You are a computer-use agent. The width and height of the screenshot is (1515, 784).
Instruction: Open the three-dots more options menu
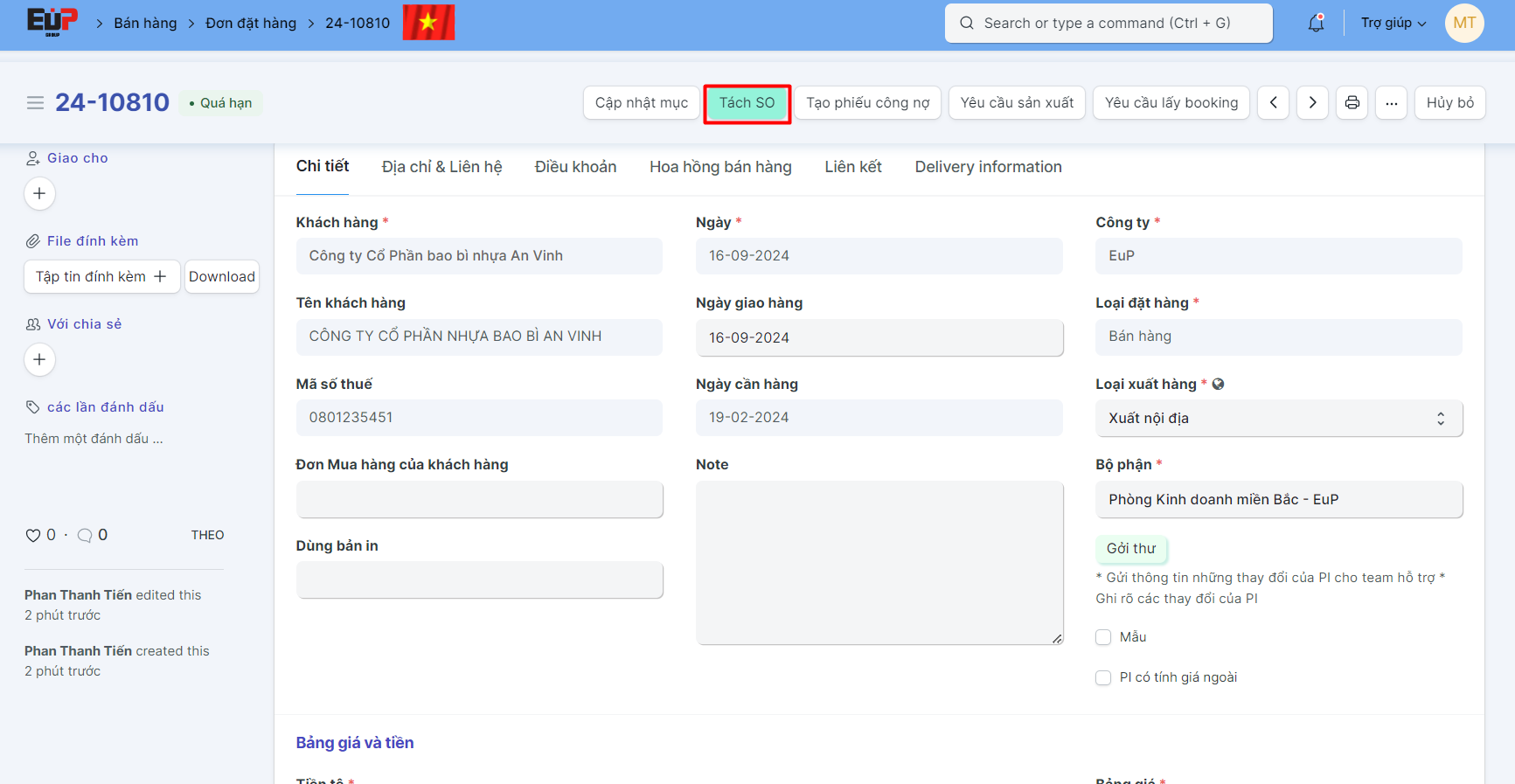[x=1391, y=103]
